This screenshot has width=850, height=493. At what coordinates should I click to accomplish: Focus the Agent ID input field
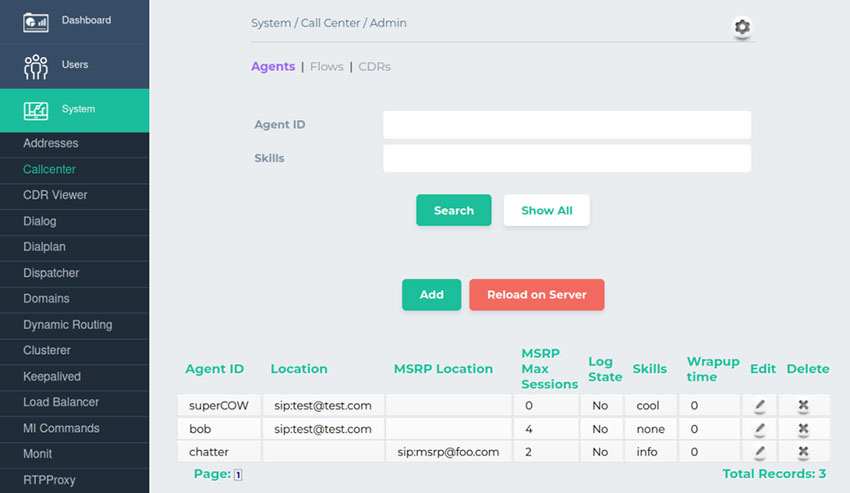click(566, 125)
